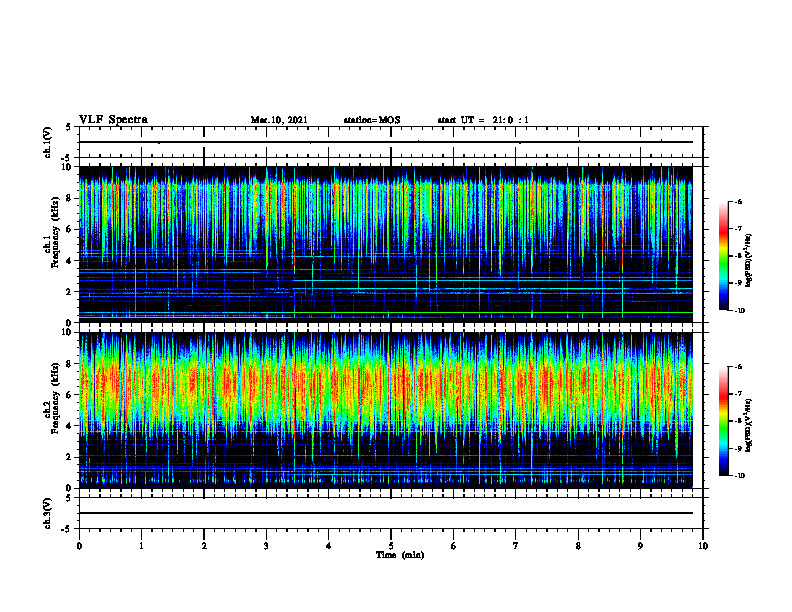Click time axis tick label "5" under the plot
This screenshot has width=792, height=612.
coord(391,546)
